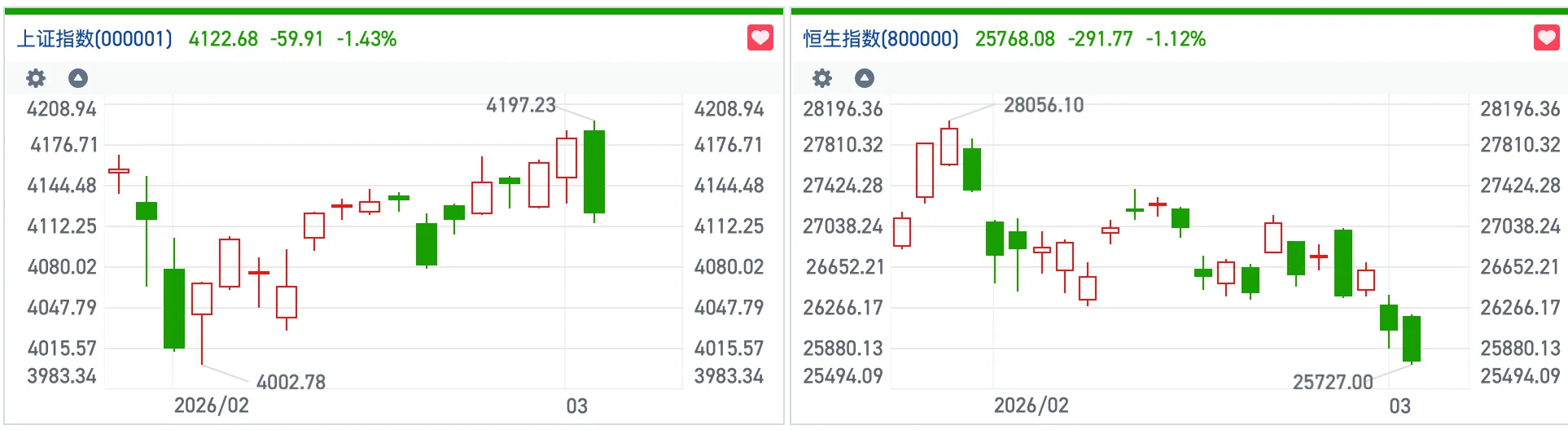Toggle favorite heart for 恒生指数

(1546, 38)
